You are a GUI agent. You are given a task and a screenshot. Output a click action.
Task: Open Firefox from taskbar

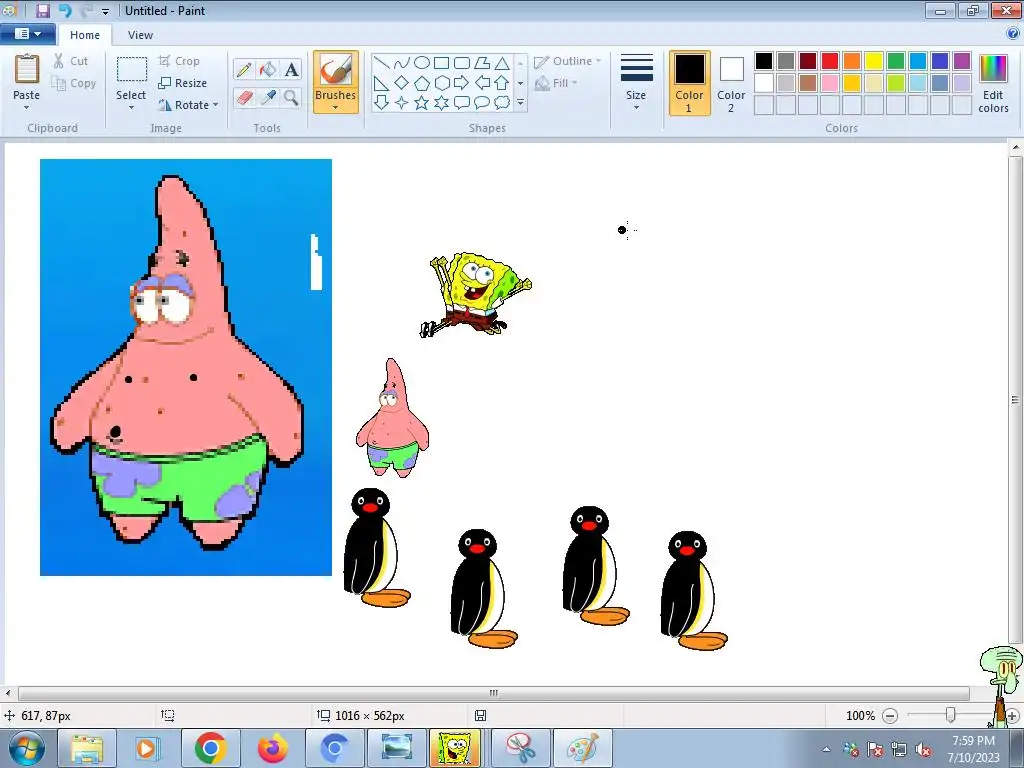pos(272,748)
